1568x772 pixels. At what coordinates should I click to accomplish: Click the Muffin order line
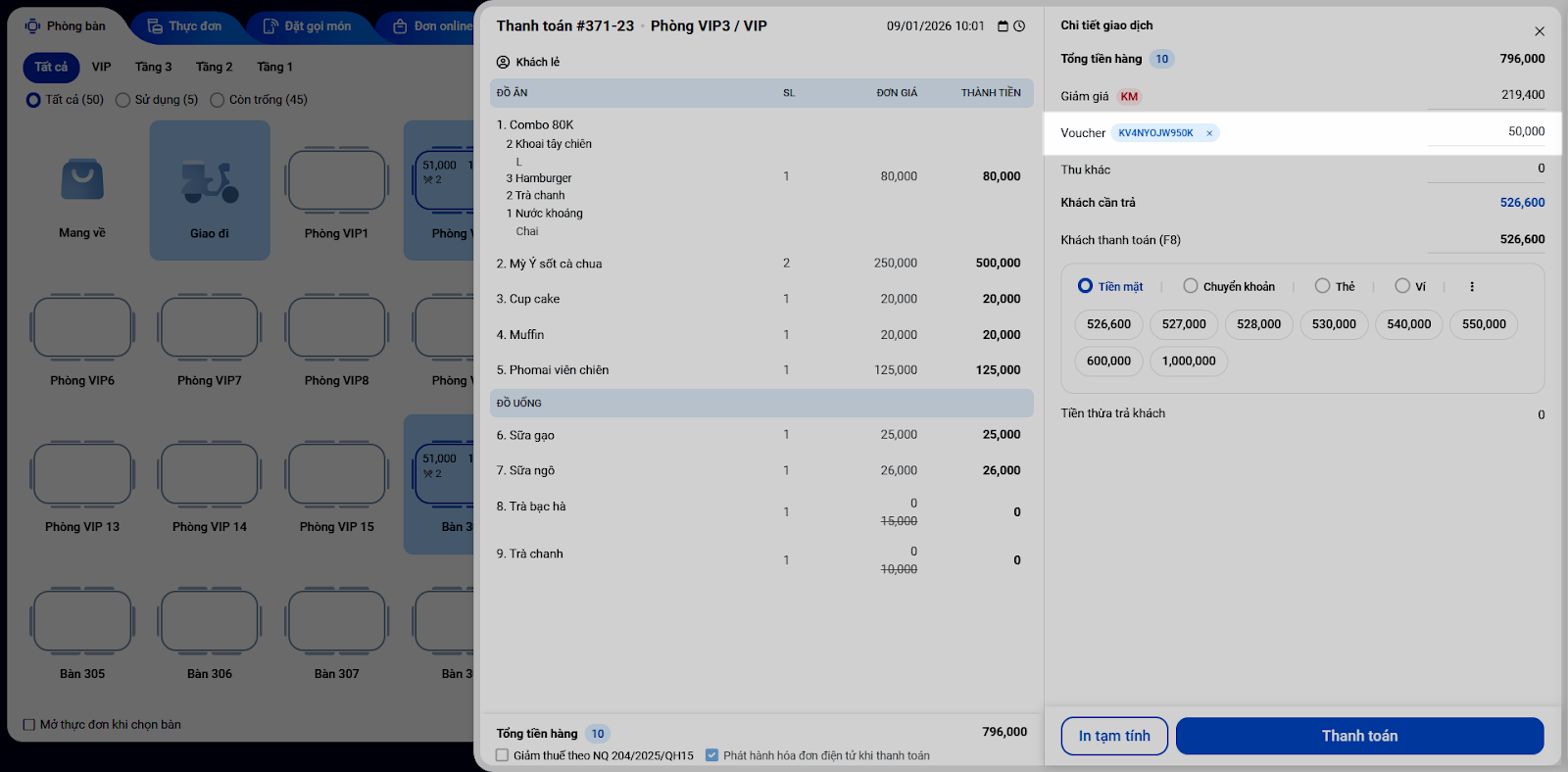[x=761, y=335]
